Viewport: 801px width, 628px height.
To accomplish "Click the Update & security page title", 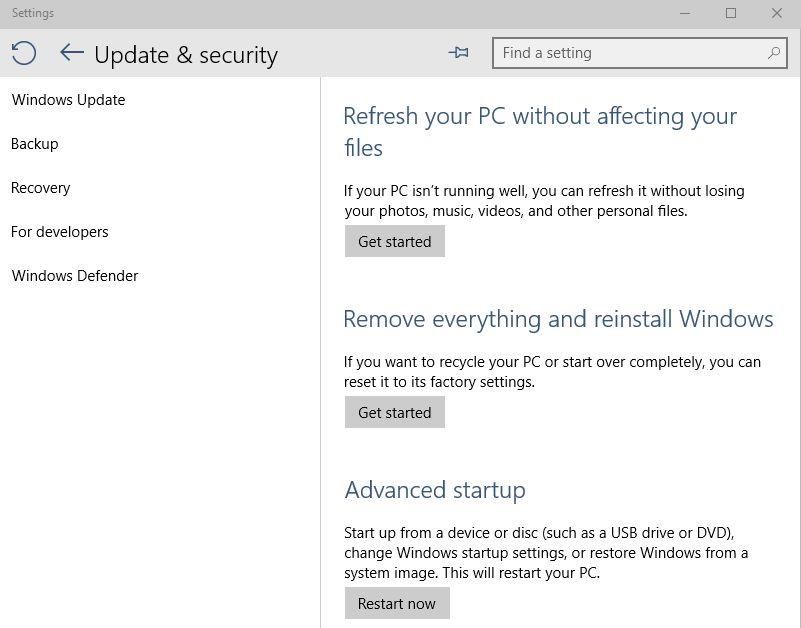I will click(x=186, y=55).
